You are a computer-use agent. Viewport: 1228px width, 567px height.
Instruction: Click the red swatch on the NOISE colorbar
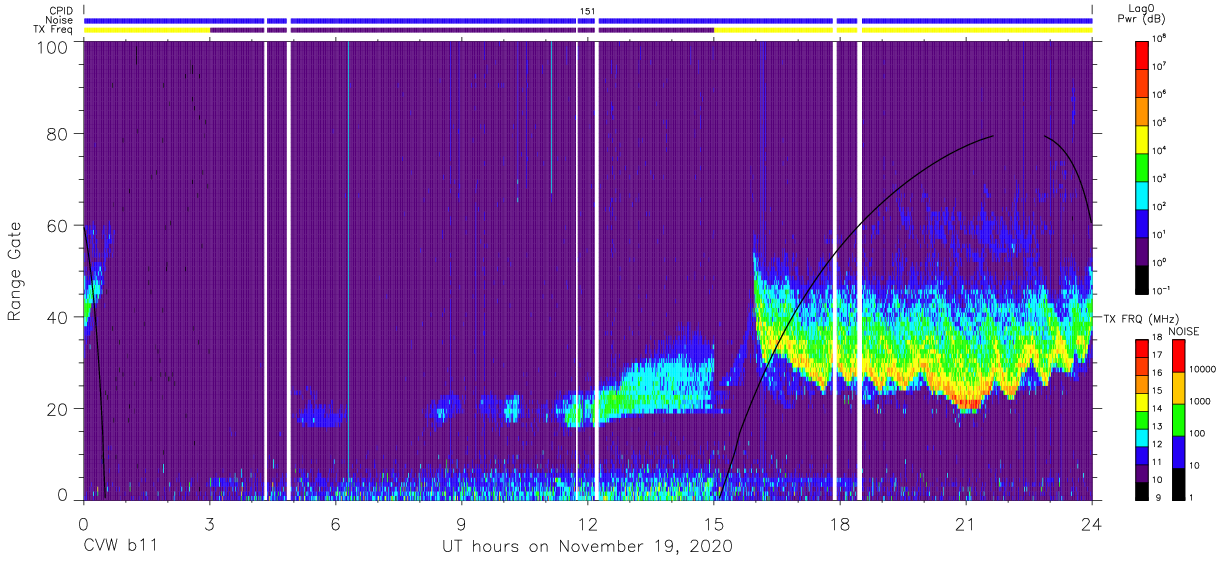1179,356
